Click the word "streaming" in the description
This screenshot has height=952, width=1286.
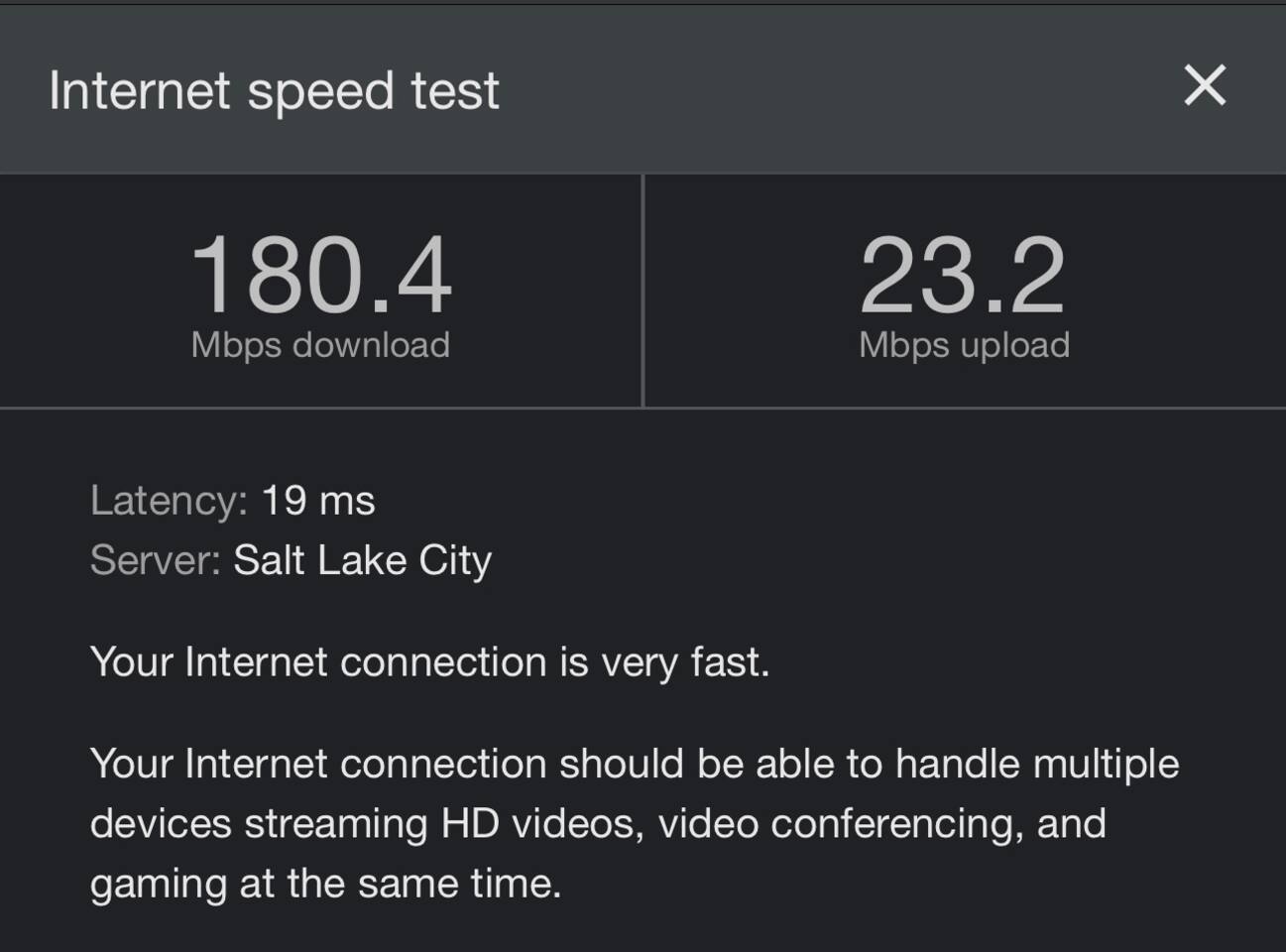click(336, 824)
